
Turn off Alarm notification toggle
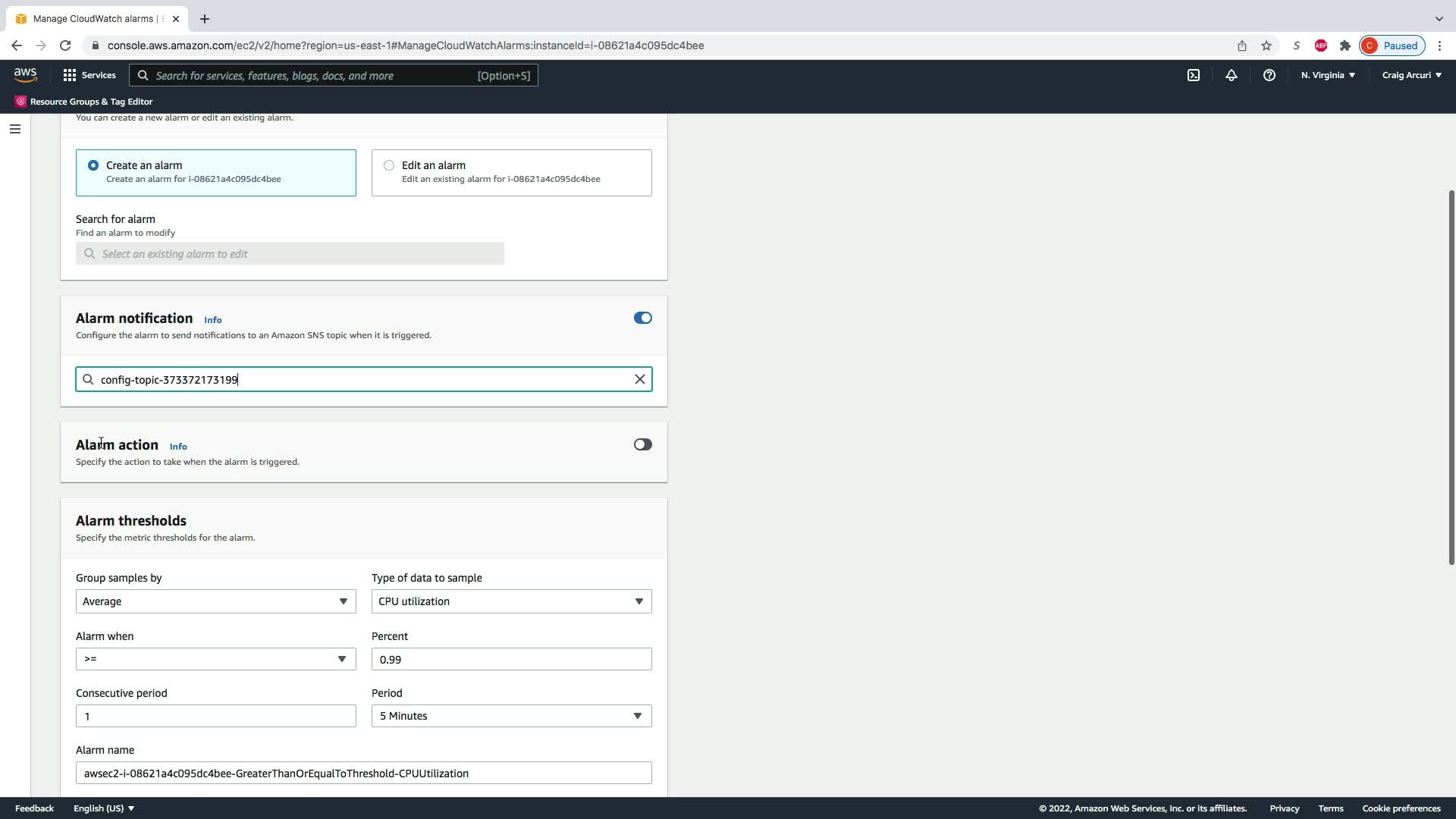642,318
